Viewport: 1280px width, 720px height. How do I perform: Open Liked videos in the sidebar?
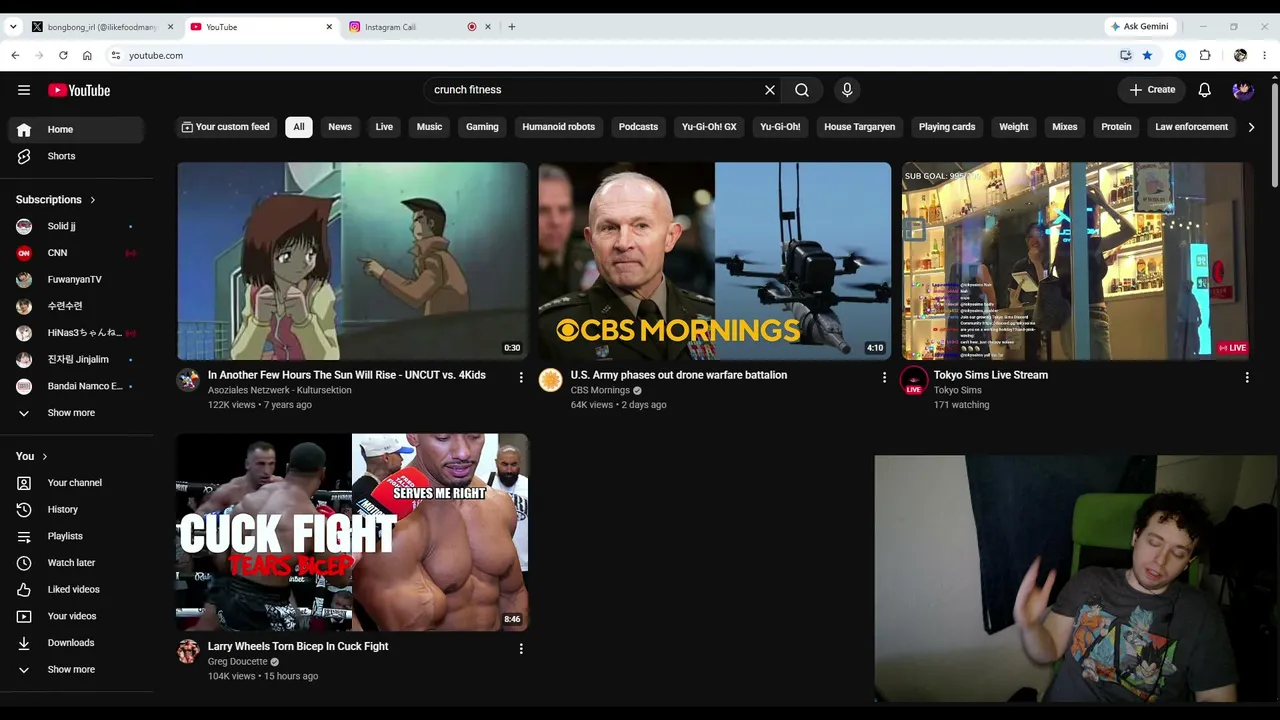pyautogui.click(x=76, y=590)
